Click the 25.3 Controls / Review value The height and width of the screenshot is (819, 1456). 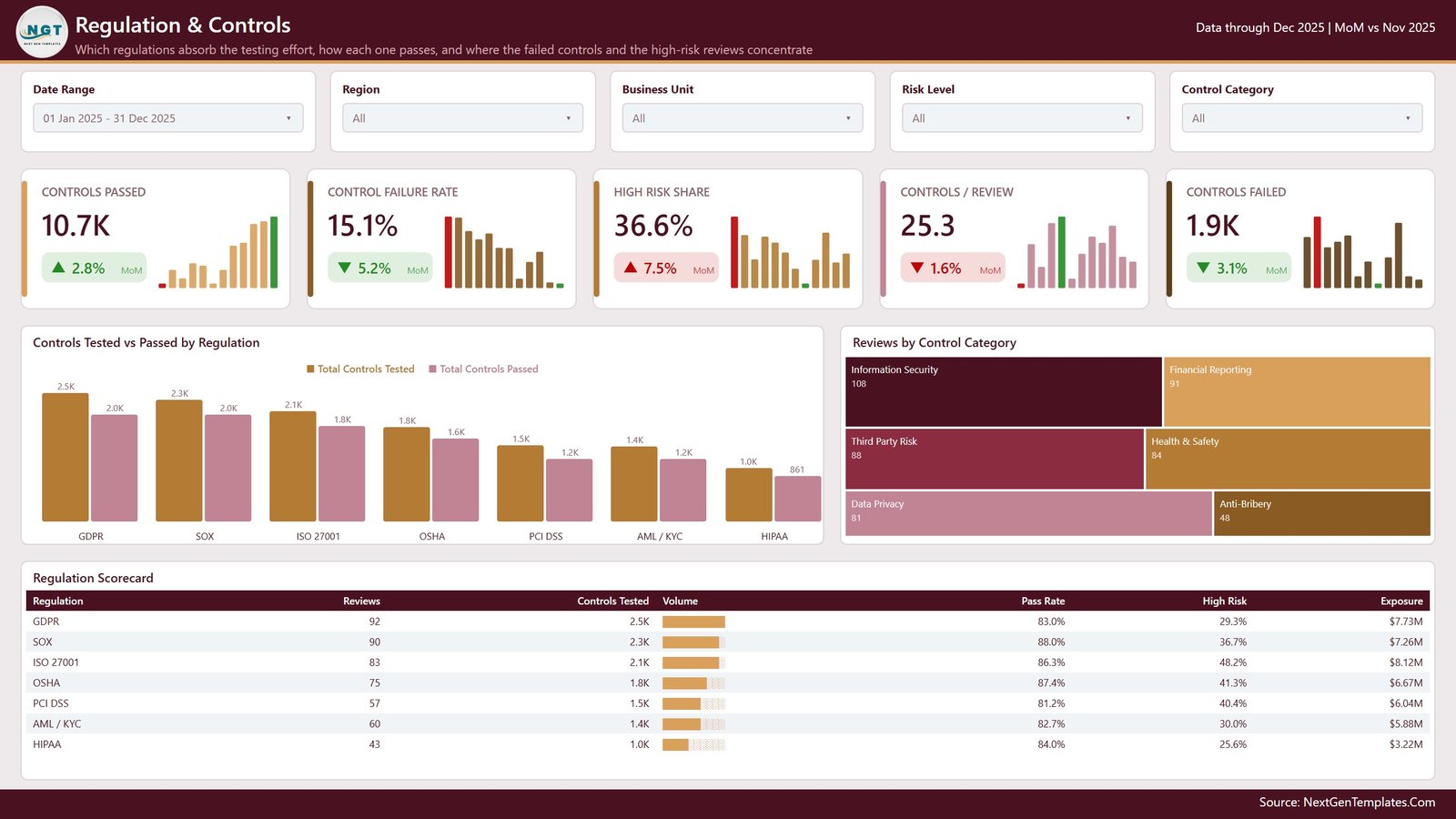[x=927, y=226]
